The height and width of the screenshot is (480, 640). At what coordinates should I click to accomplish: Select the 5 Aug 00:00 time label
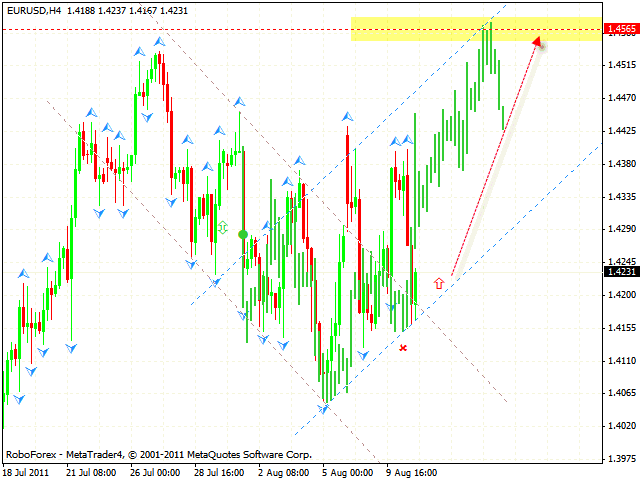347,473
